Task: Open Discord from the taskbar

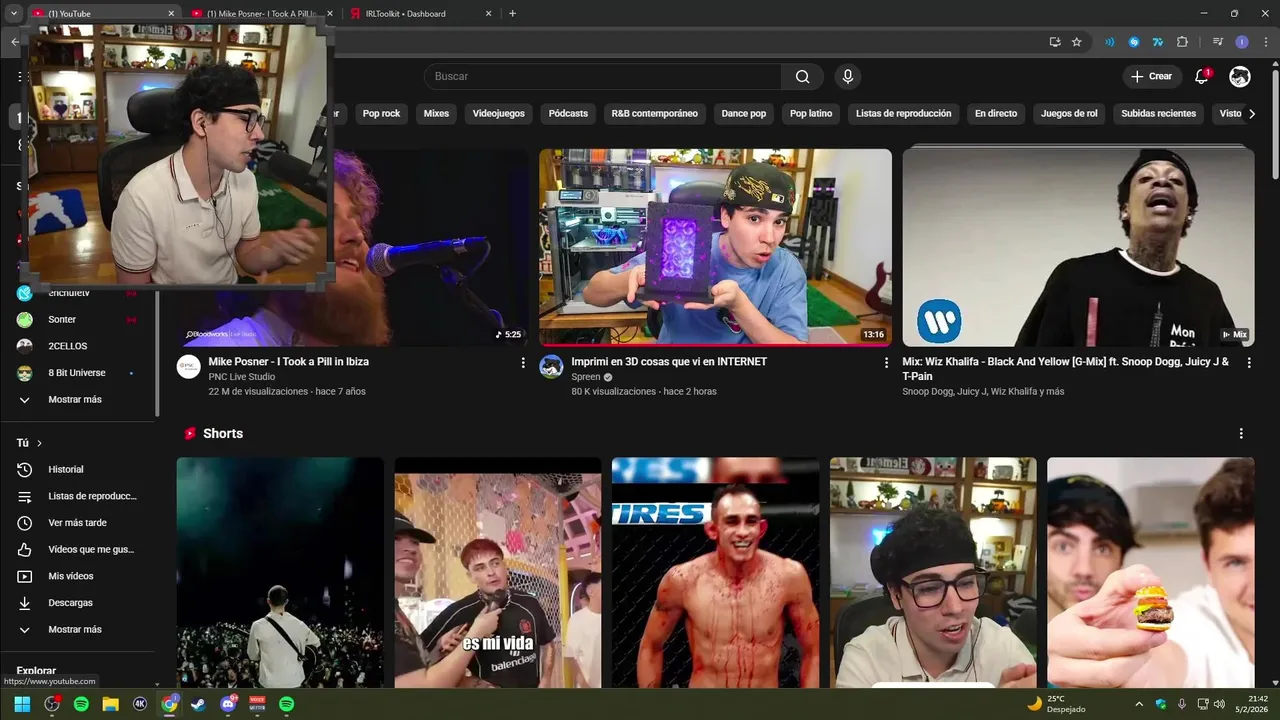Action: pyautogui.click(x=228, y=704)
